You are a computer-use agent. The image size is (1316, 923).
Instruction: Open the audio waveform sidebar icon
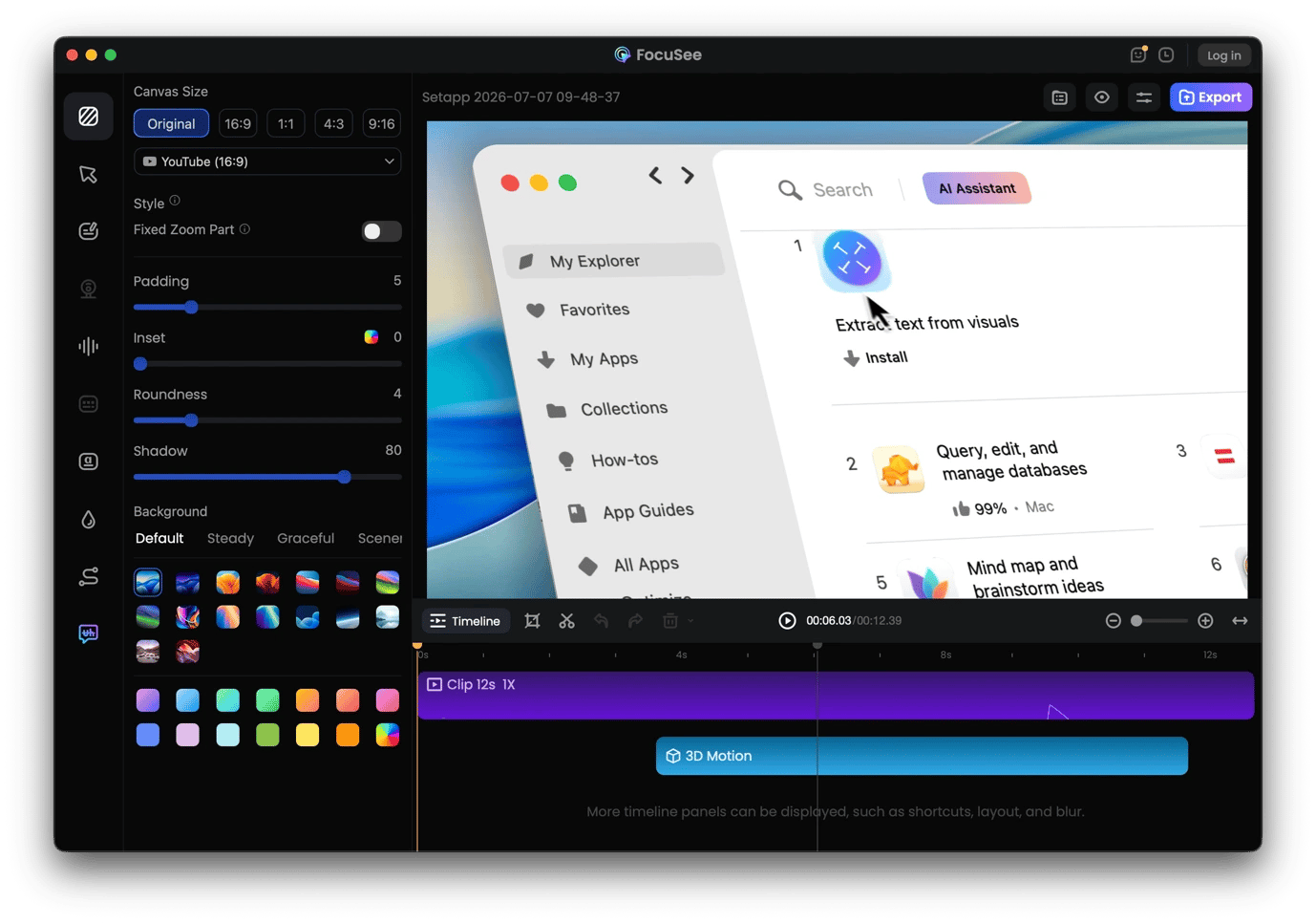(x=89, y=346)
